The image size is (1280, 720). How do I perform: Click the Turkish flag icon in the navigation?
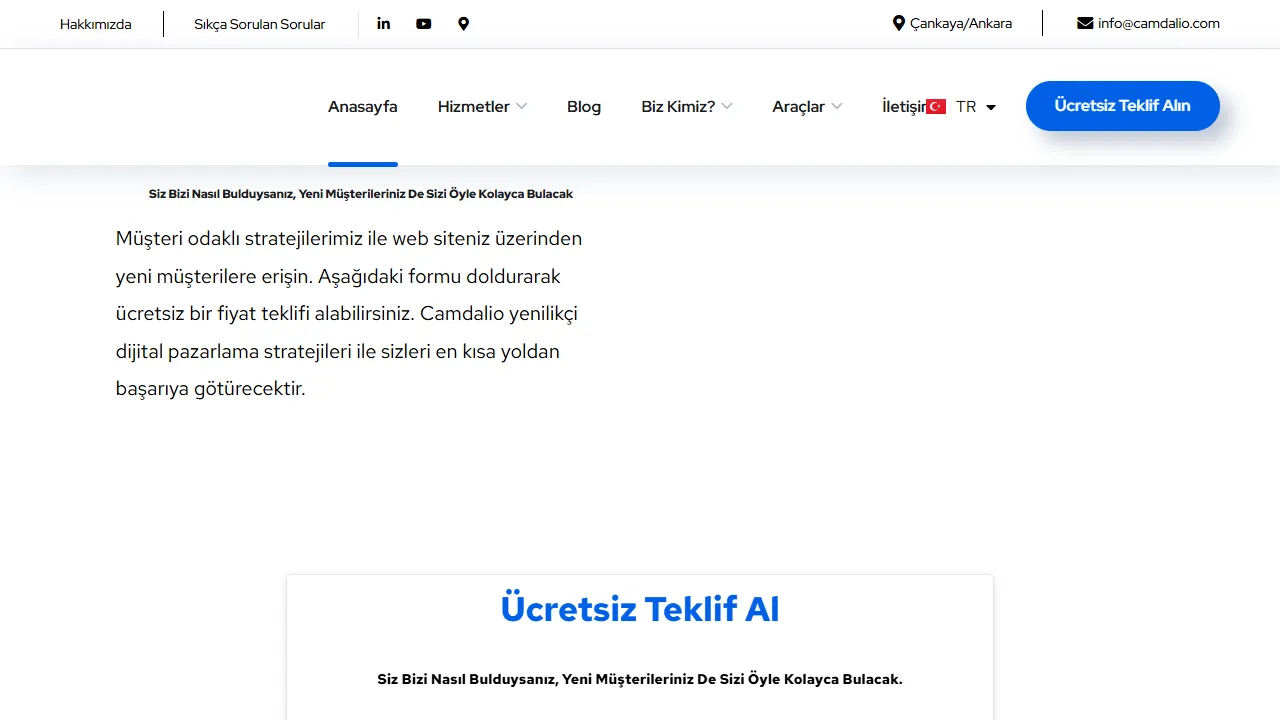coord(935,106)
